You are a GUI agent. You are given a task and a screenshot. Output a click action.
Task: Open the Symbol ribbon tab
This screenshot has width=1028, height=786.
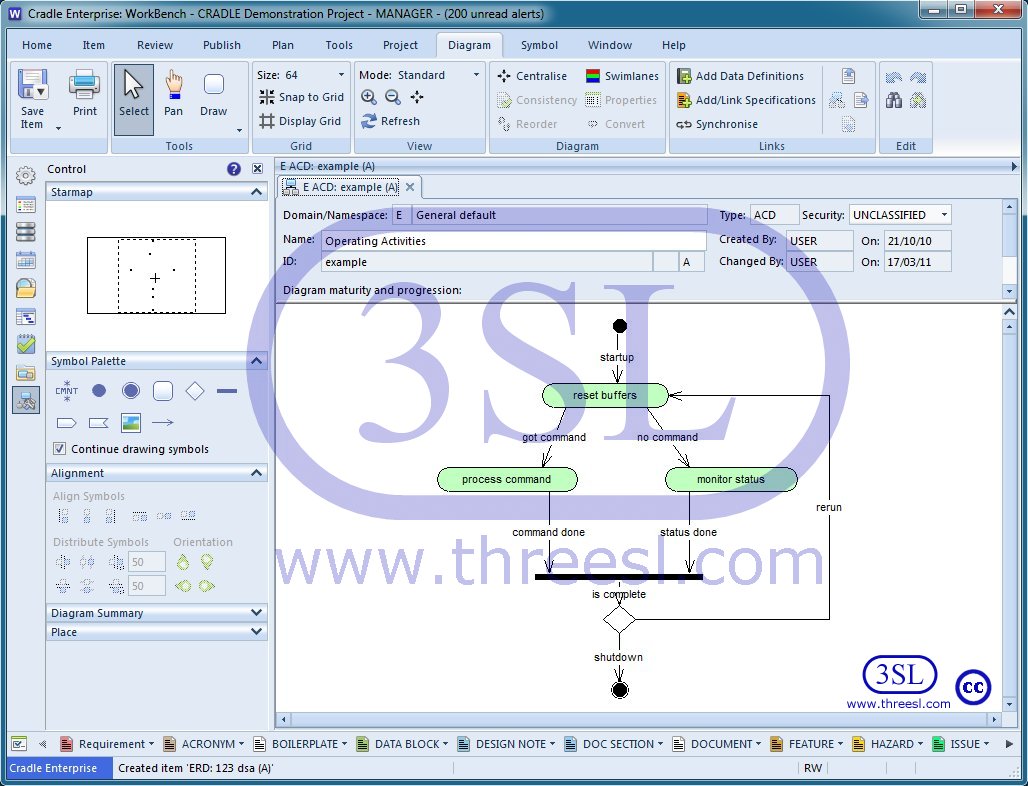coord(539,45)
